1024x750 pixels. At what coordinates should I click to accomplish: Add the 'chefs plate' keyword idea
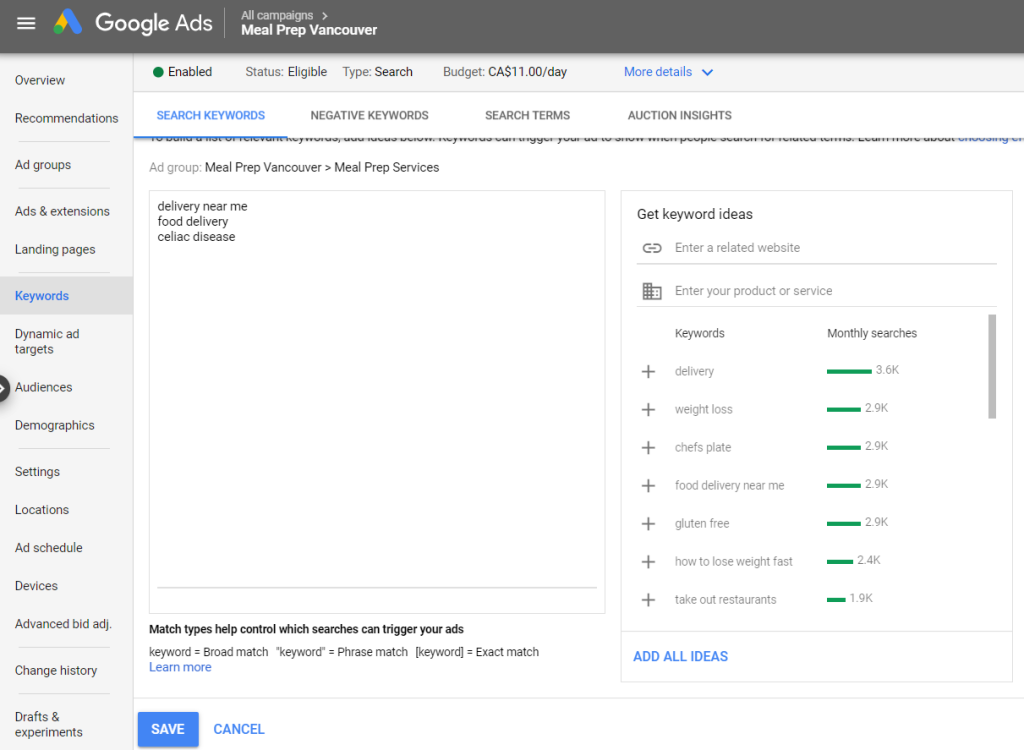648,448
